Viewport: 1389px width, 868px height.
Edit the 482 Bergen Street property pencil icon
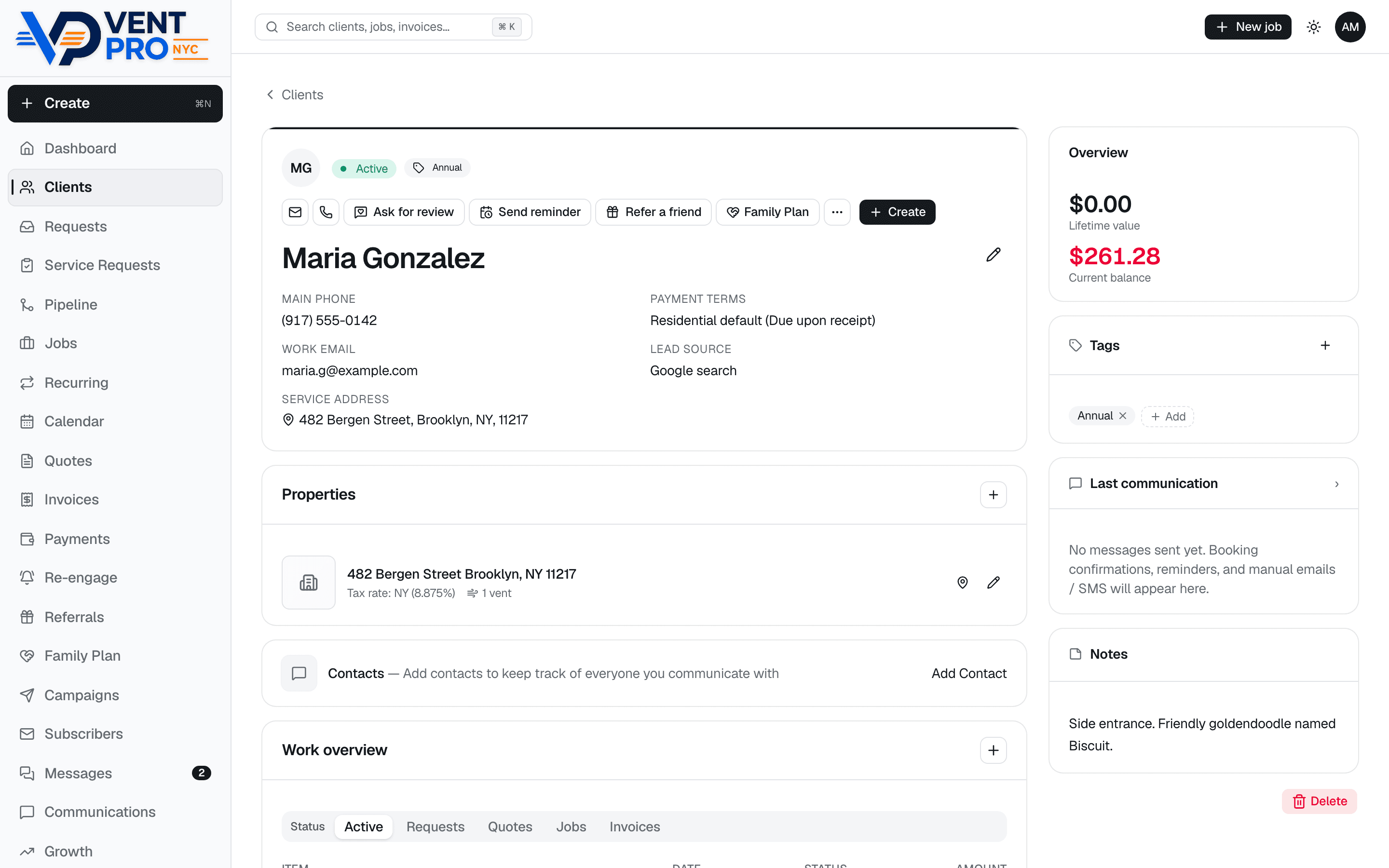(x=993, y=583)
